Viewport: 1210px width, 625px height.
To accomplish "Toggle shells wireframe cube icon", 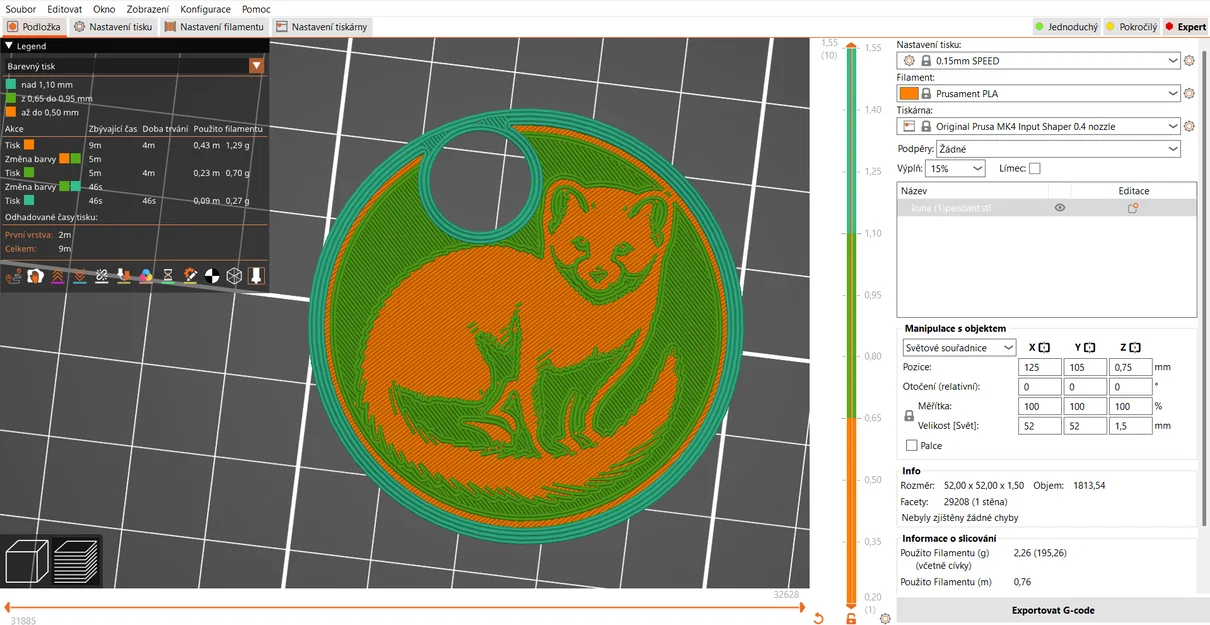I will pyautogui.click(x=234, y=275).
